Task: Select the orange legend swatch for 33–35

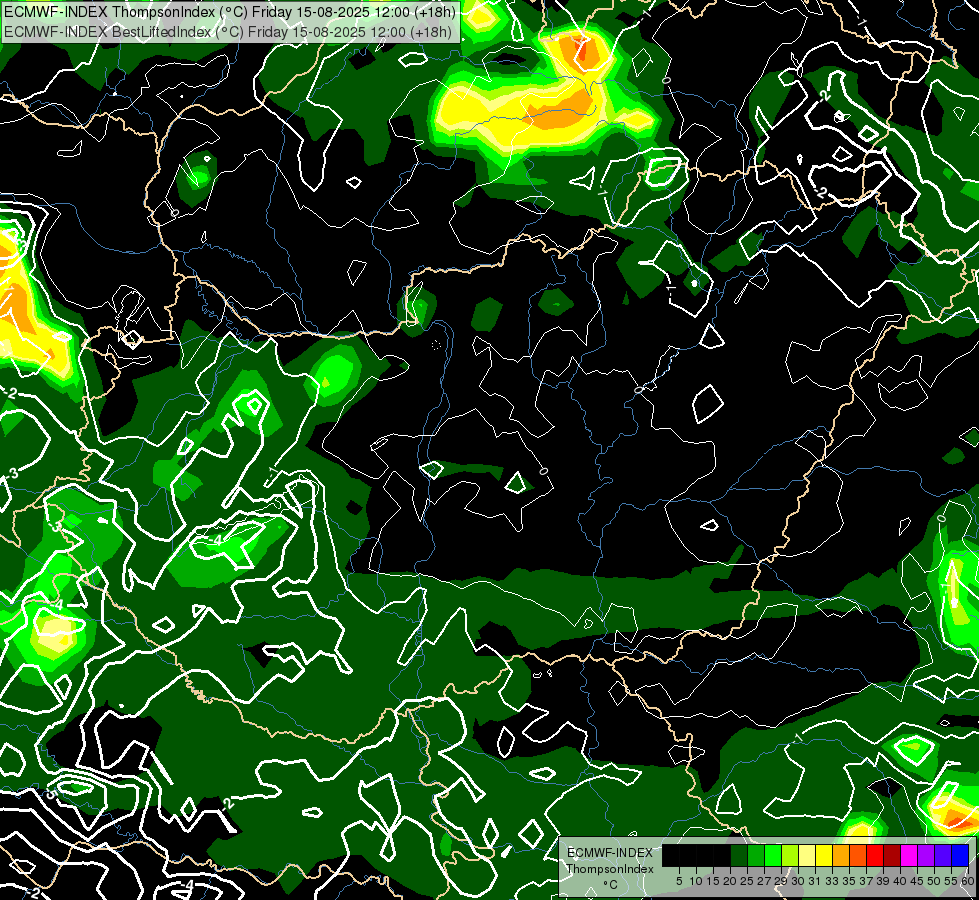Action: 841,855
